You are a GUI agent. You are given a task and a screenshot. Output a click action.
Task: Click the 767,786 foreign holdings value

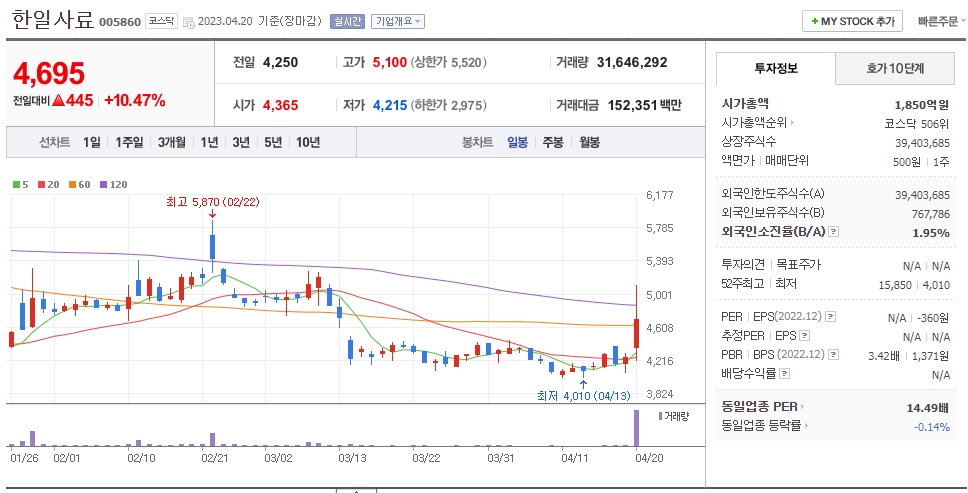coord(930,214)
